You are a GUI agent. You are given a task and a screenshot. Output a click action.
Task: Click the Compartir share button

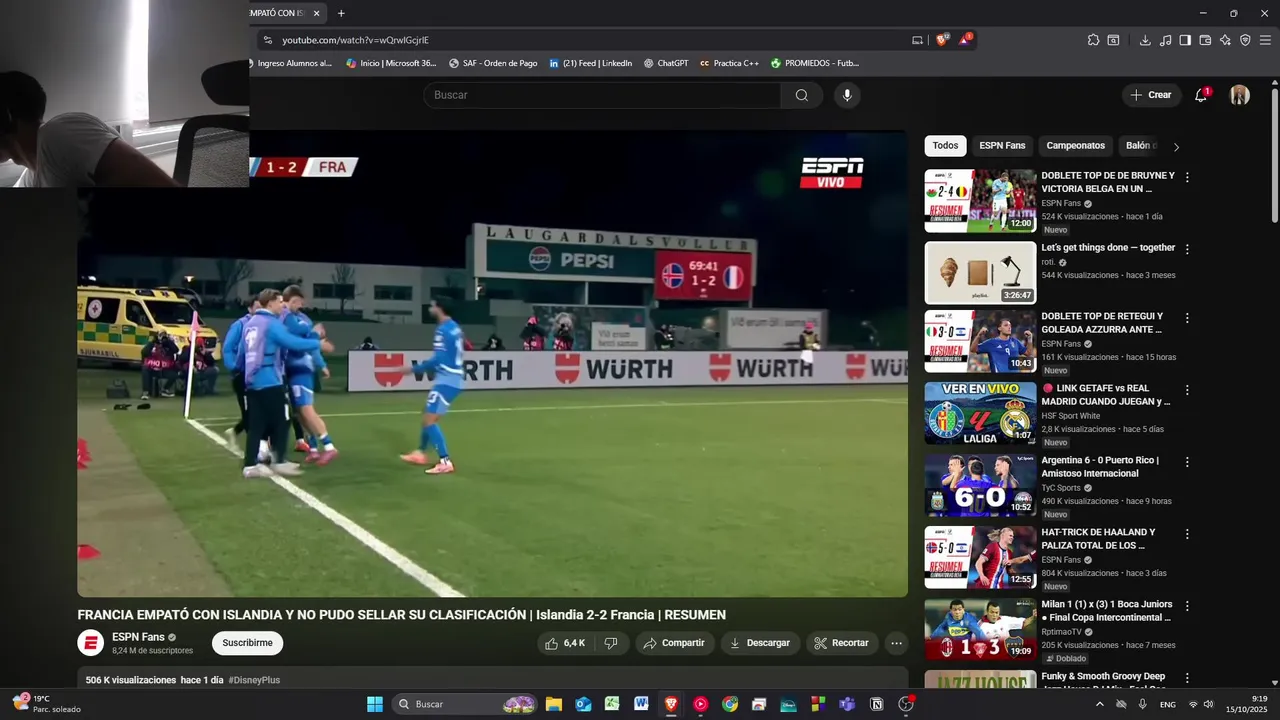pyautogui.click(x=674, y=643)
